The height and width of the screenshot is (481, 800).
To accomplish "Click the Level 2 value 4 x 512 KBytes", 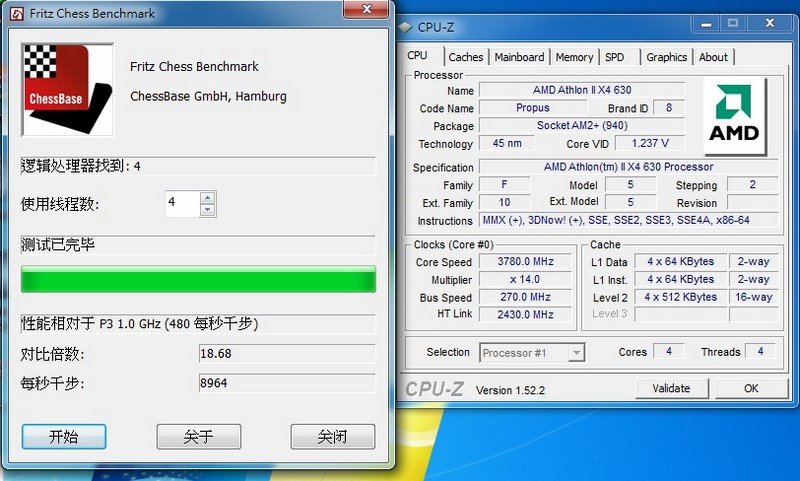I will pyautogui.click(x=681, y=297).
